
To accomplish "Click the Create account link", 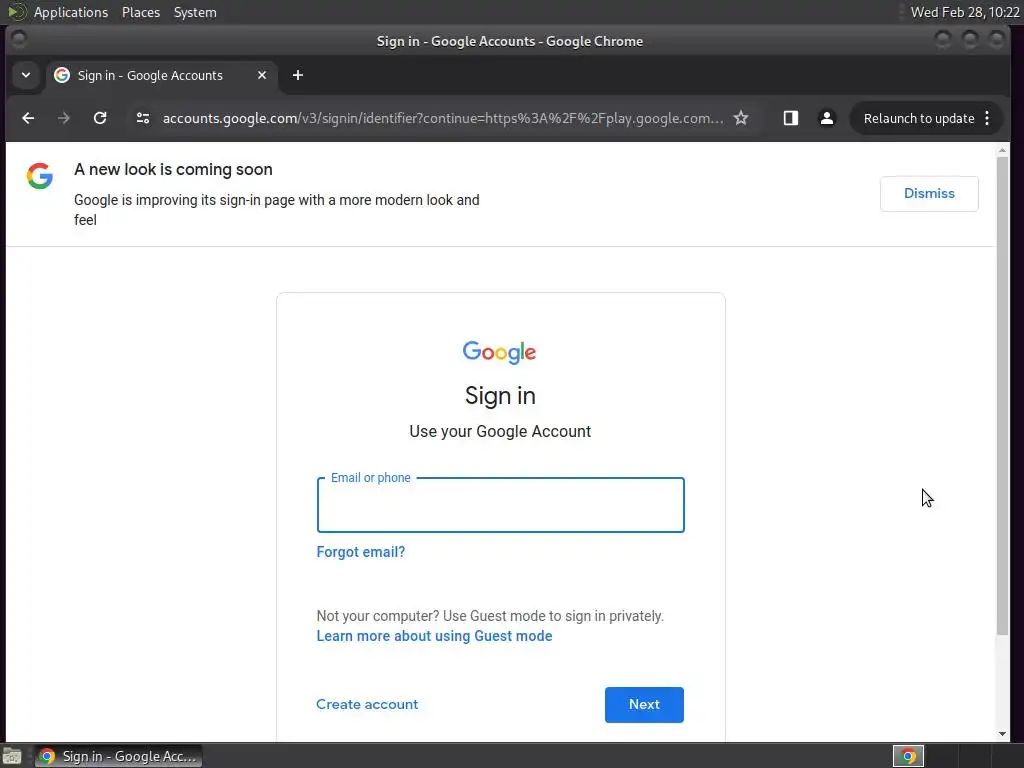I will (x=367, y=704).
